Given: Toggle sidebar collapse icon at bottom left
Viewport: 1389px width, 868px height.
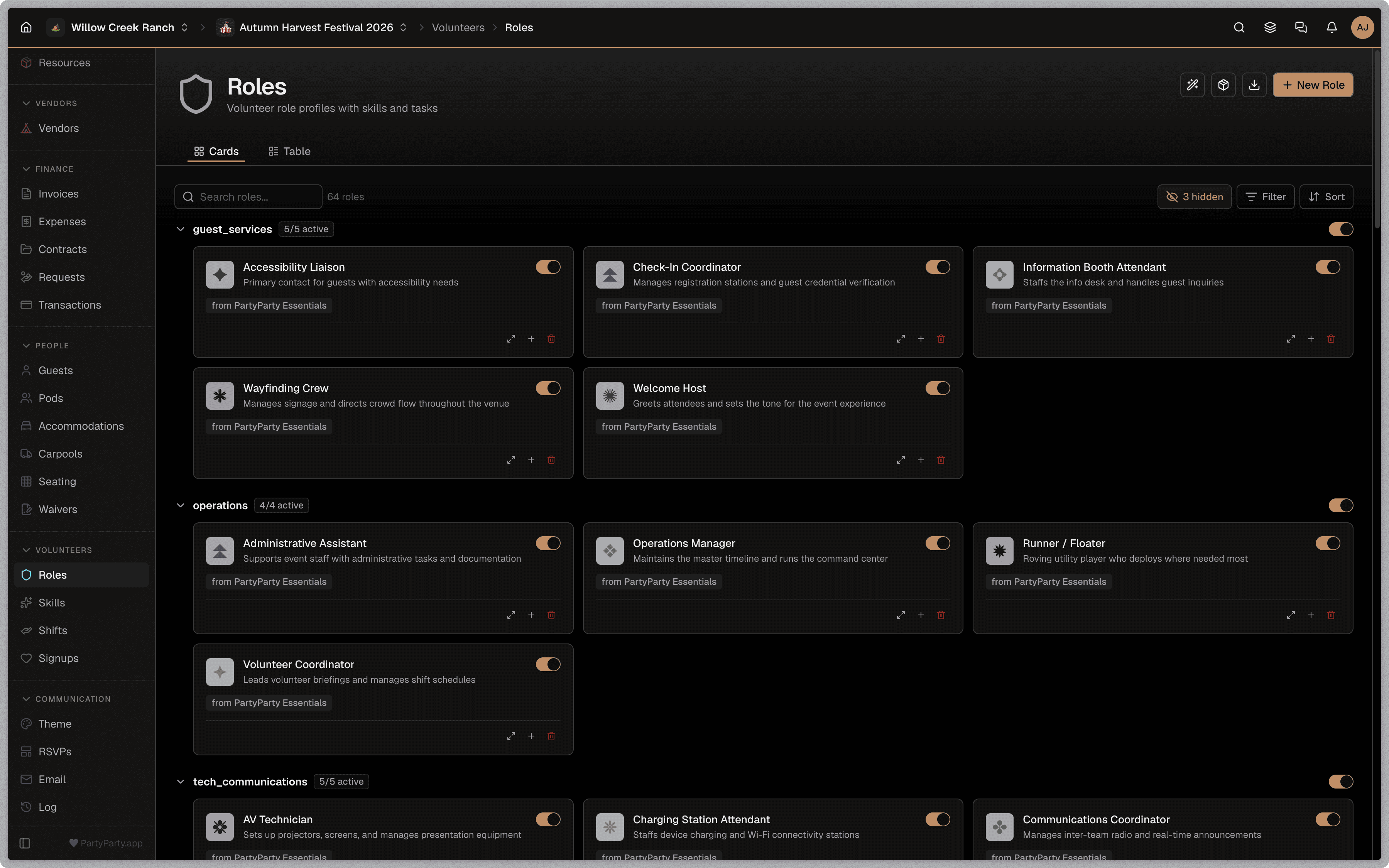Looking at the screenshot, I should click(25, 843).
